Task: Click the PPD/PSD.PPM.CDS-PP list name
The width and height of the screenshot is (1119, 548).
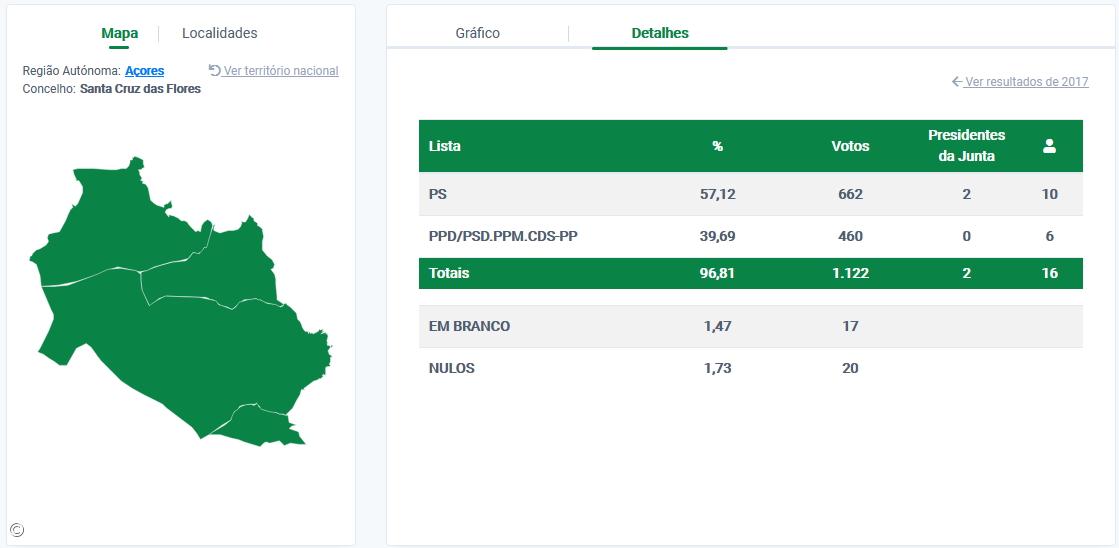Action: point(503,236)
